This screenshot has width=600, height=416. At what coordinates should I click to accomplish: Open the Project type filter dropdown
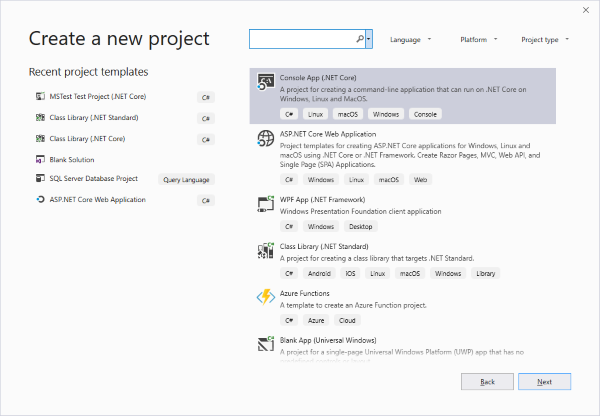pos(545,39)
